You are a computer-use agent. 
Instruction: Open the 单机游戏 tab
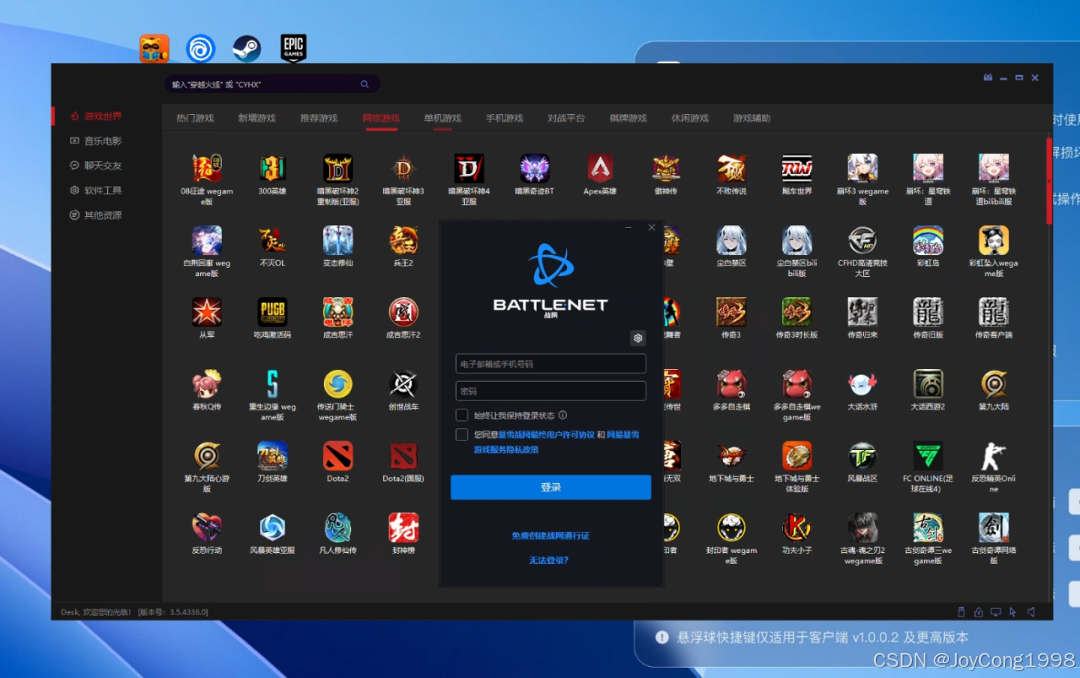(x=442, y=119)
